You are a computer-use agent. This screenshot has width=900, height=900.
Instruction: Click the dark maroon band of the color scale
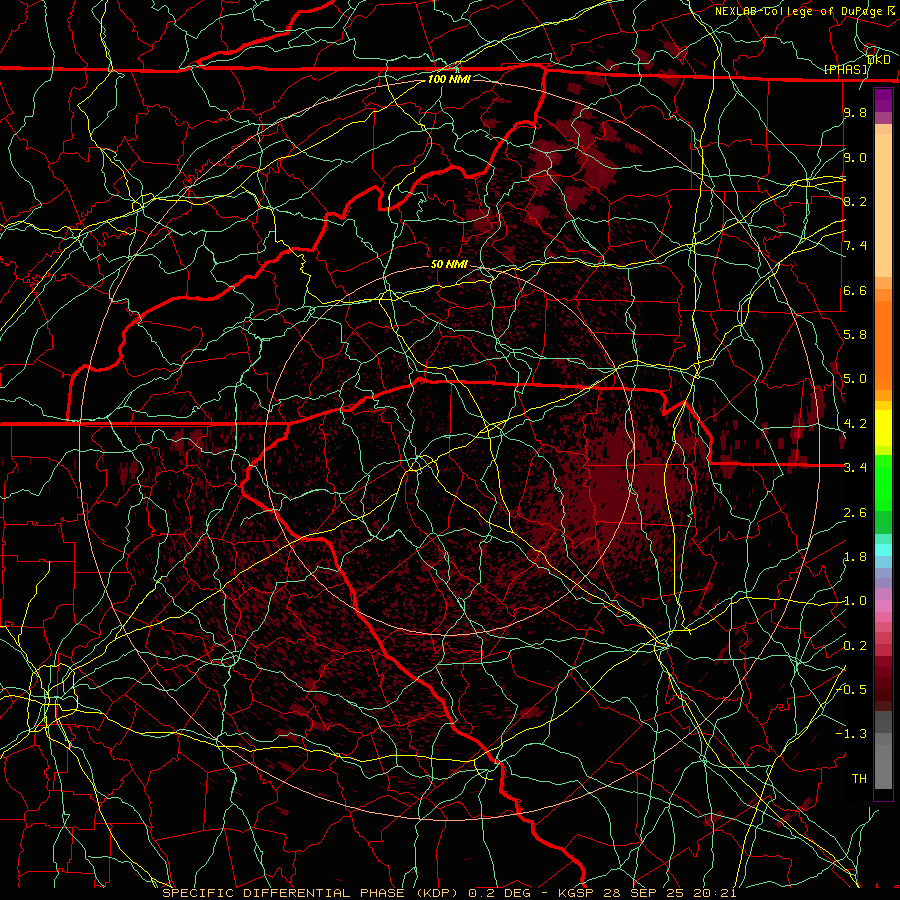click(883, 683)
